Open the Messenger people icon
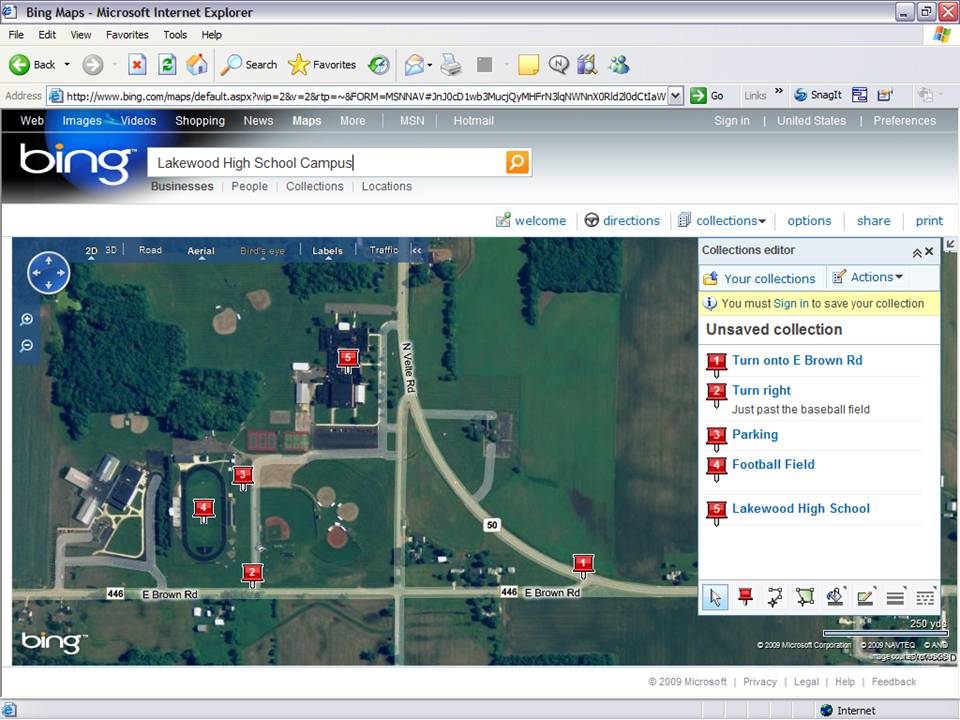This screenshot has height=720, width=960. (x=619, y=64)
